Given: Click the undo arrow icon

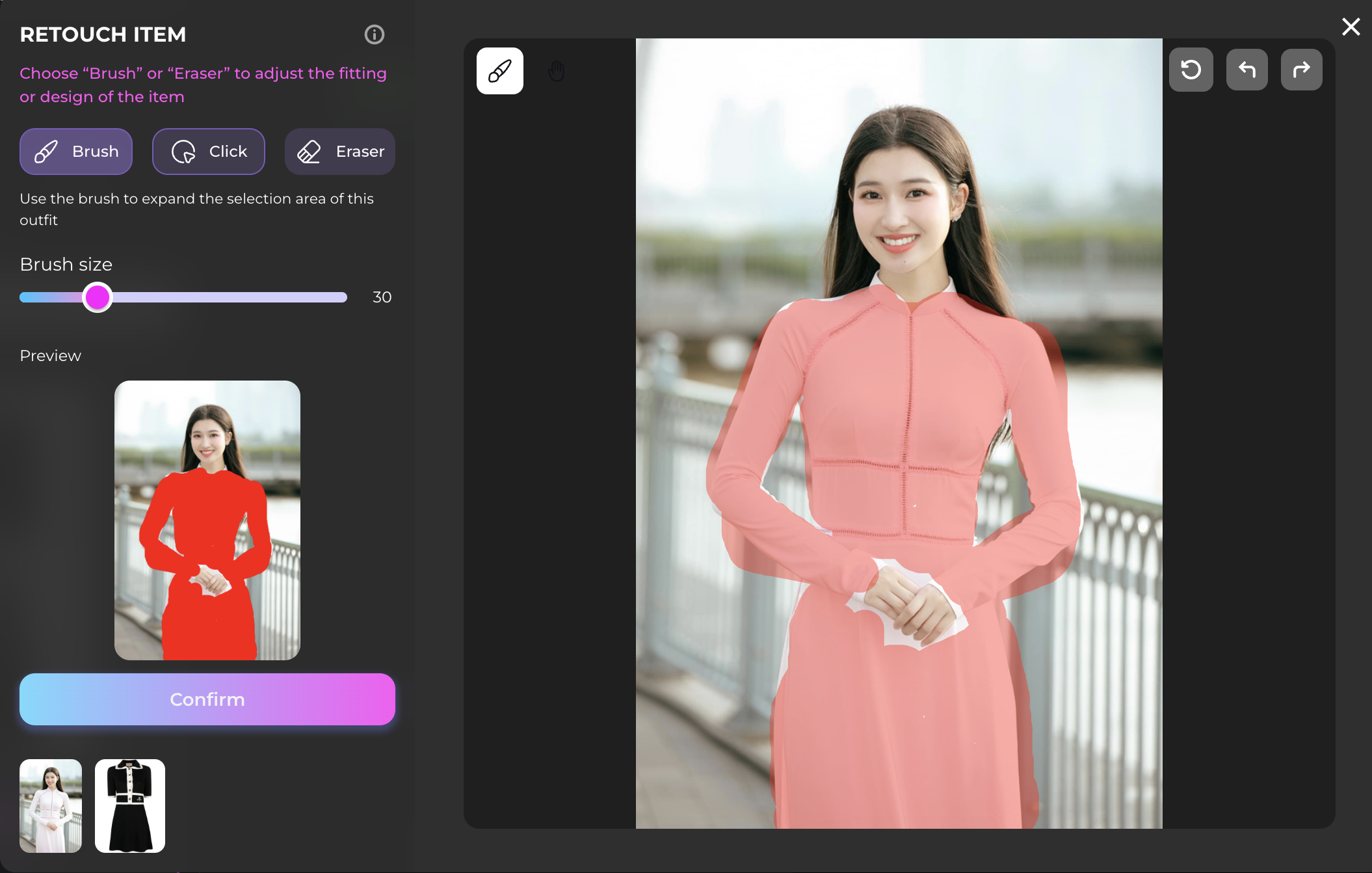Looking at the screenshot, I should coord(1247,70).
